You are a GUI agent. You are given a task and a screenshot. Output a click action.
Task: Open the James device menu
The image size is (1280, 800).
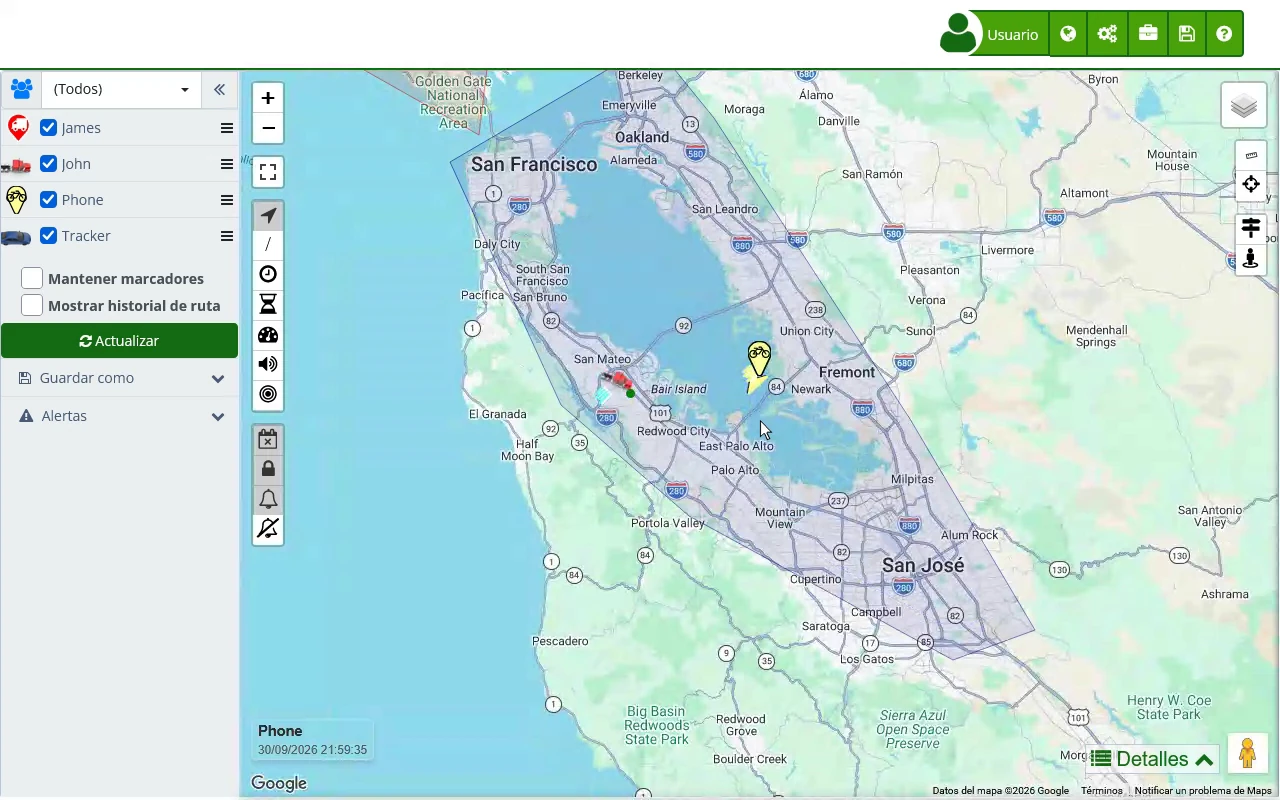tap(227, 128)
